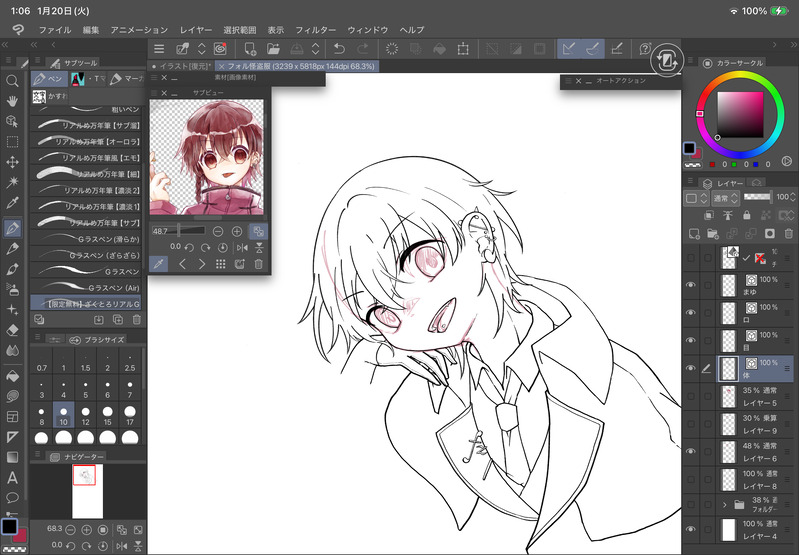Image resolution: width=799 pixels, height=555 pixels.
Task: Click the next image chevron in Sub View
Action: [x=202, y=264]
